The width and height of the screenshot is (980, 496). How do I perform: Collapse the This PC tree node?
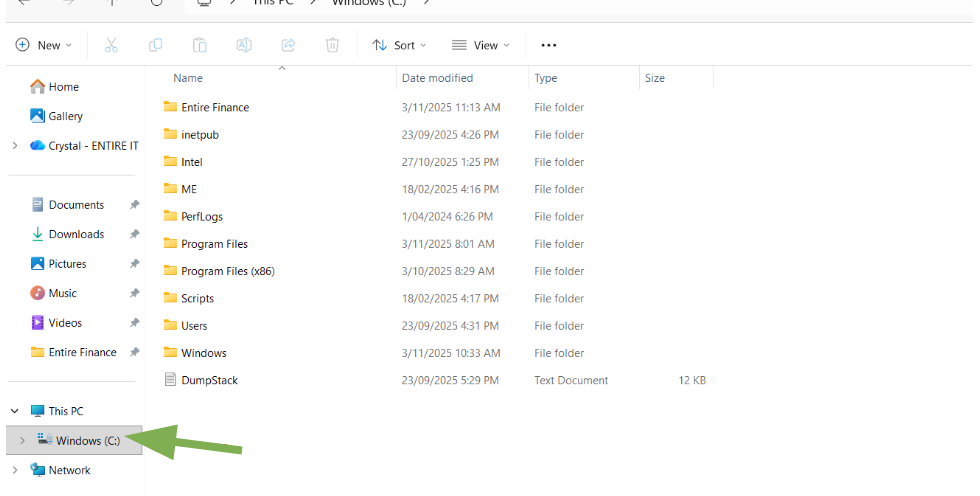pyautogui.click(x=15, y=411)
